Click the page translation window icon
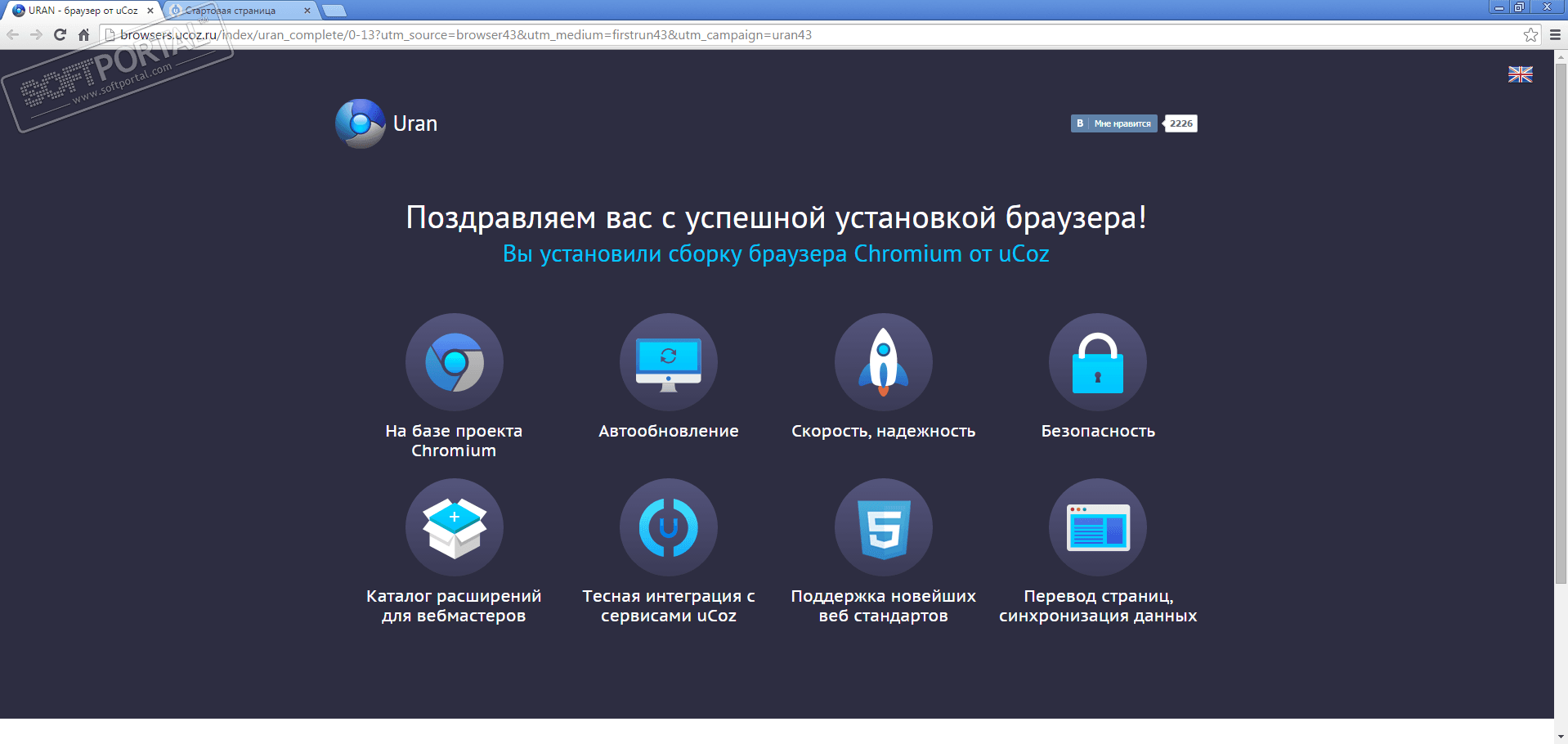This screenshot has height=744, width=1568. (x=1098, y=527)
